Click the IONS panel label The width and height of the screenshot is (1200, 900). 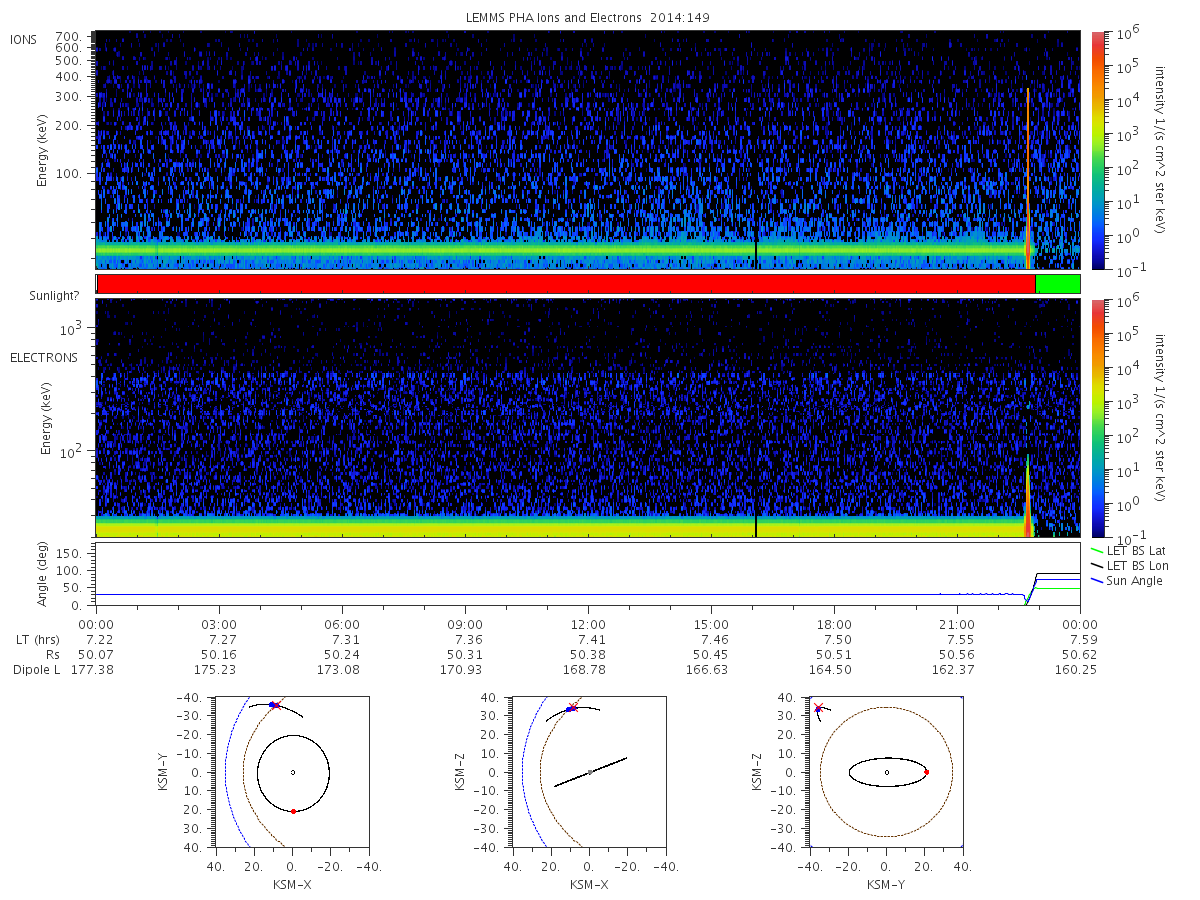coord(24,39)
